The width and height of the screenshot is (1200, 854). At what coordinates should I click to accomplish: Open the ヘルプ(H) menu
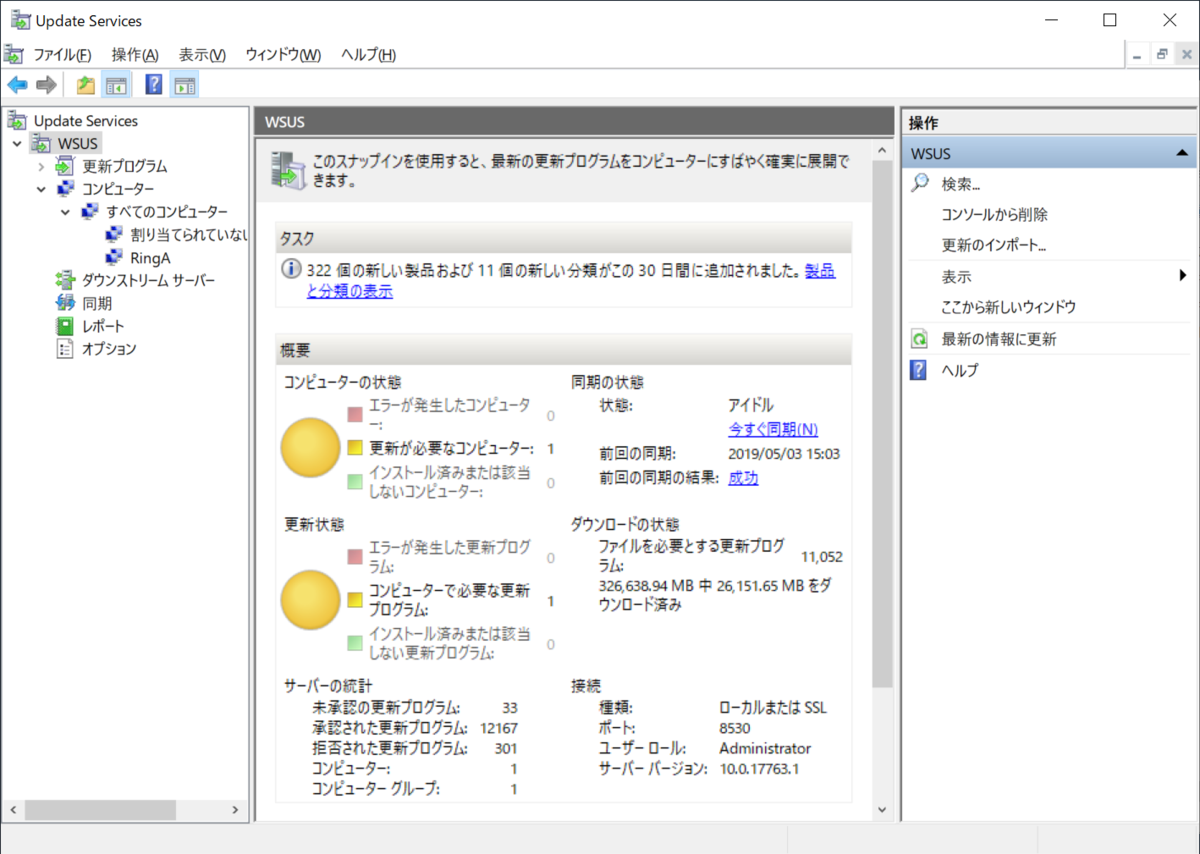coord(368,55)
